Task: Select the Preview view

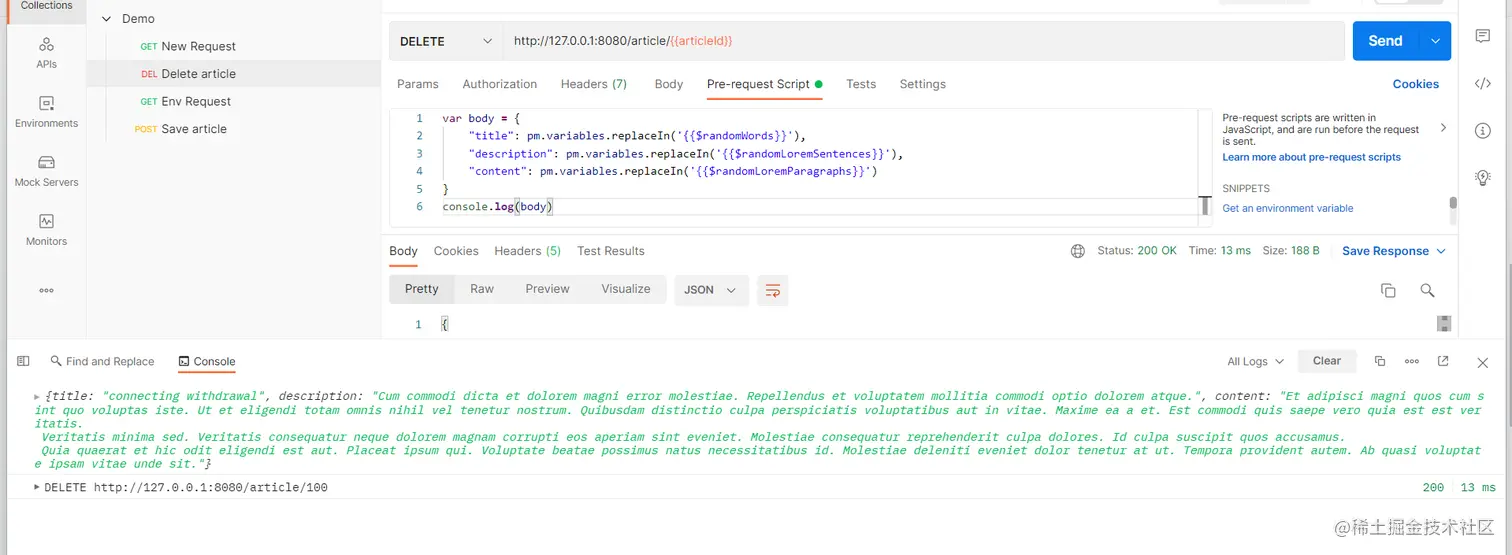Action: (547, 289)
